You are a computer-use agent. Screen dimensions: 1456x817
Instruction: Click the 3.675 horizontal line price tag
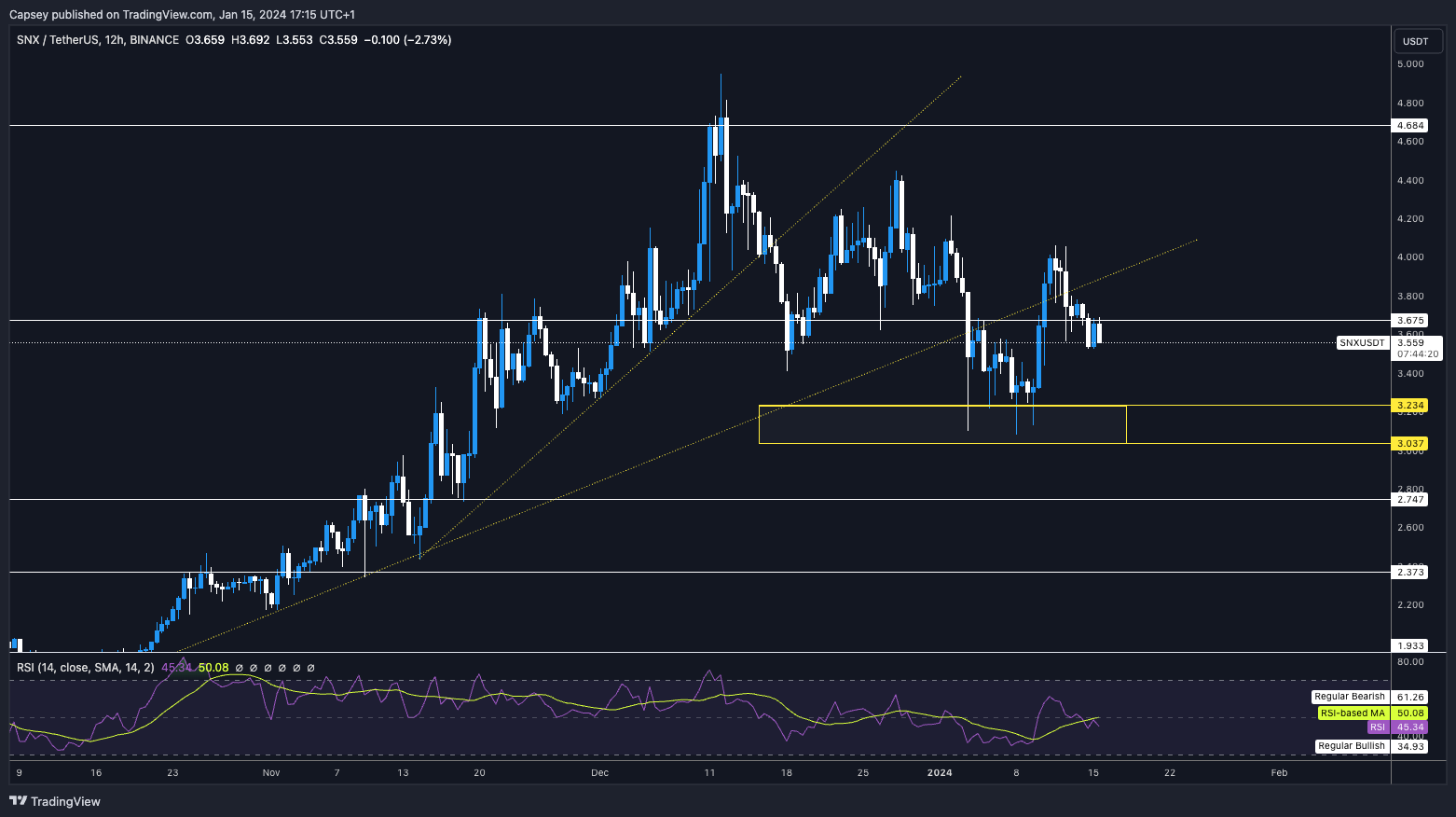[x=1411, y=320]
